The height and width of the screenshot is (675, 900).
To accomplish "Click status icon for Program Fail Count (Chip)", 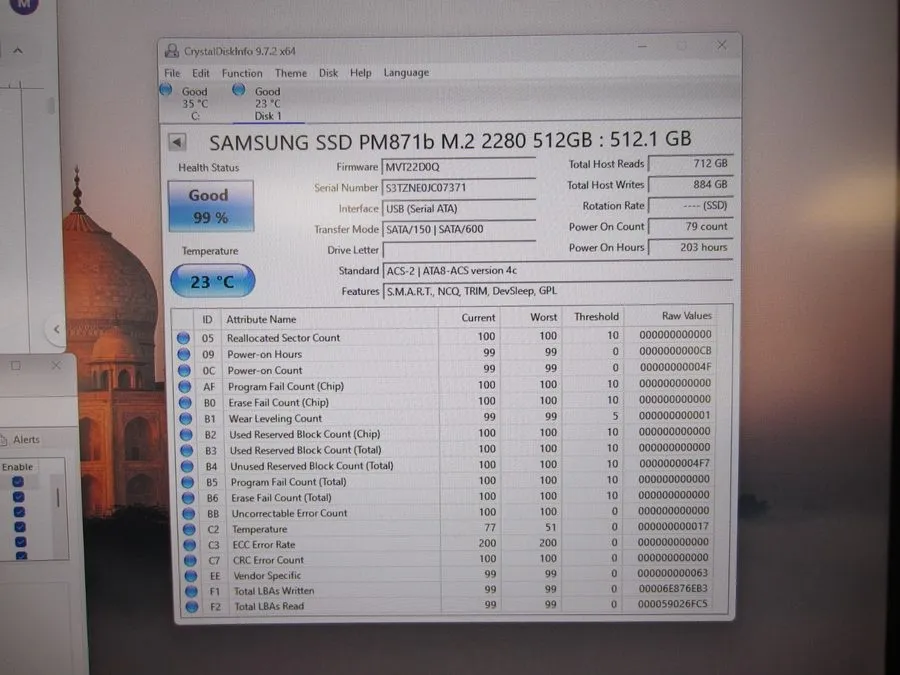I will pos(185,386).
